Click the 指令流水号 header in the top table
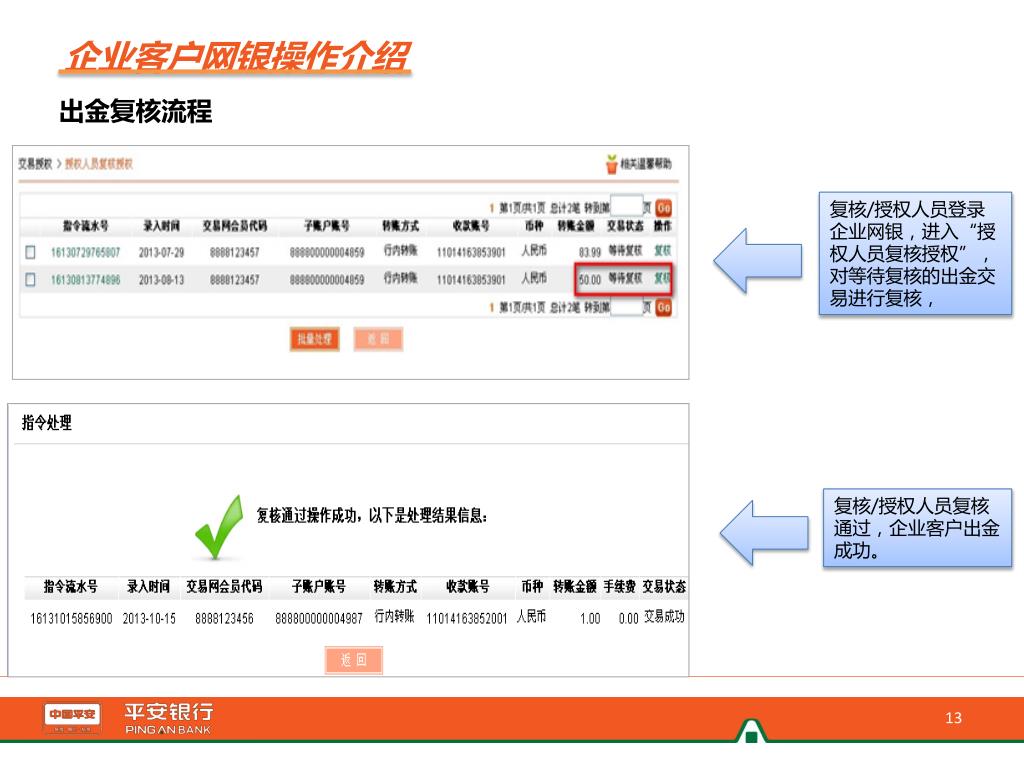 click(x=86, y=226)
